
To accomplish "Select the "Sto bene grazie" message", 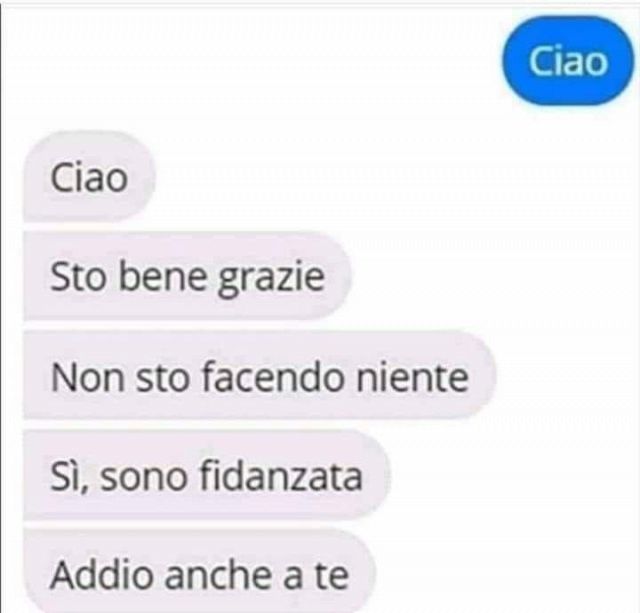I will [187, 277].
